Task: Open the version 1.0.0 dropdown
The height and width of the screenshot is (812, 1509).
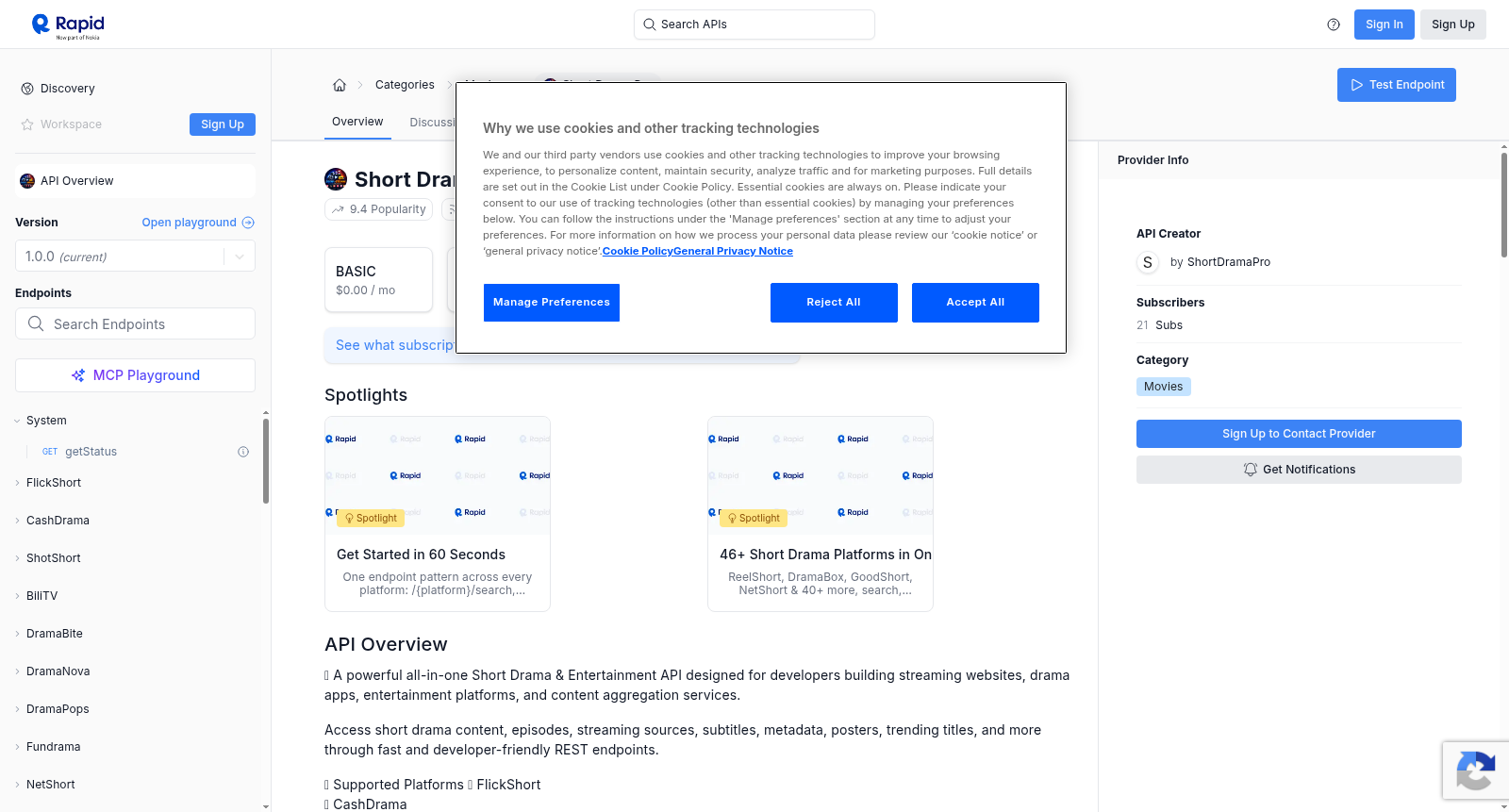Action: coord(135,257)
